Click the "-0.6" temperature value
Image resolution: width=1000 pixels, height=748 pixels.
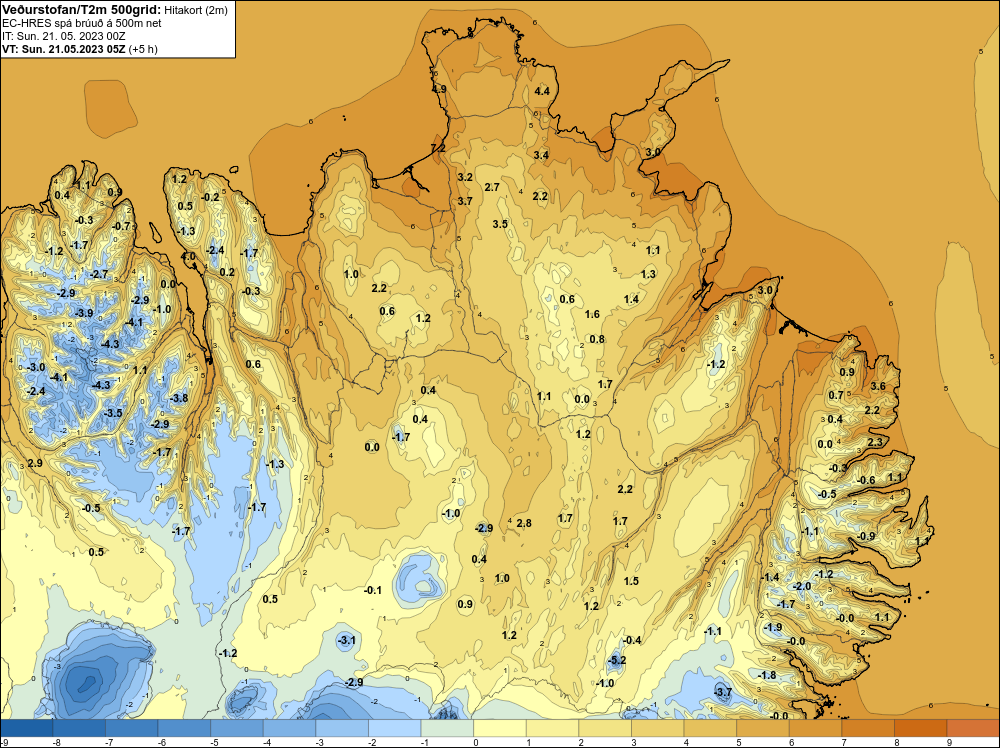click(865, 480)
